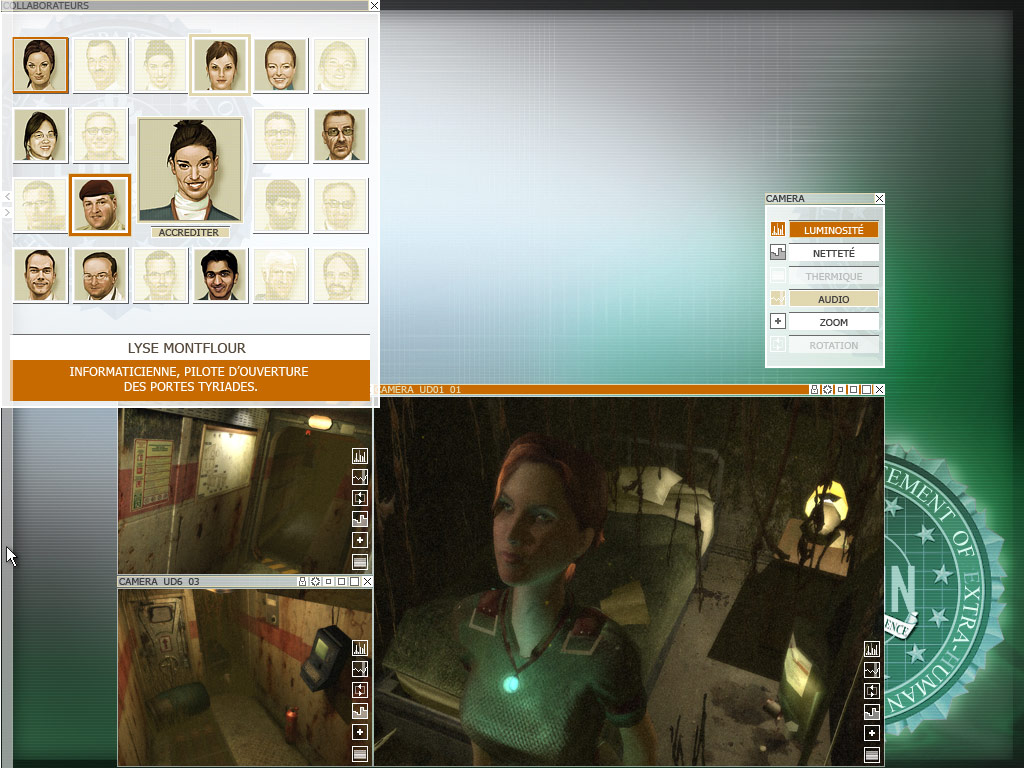
Task: Select bearded collaborator with dark glasses
Action: tap(340, 136)
